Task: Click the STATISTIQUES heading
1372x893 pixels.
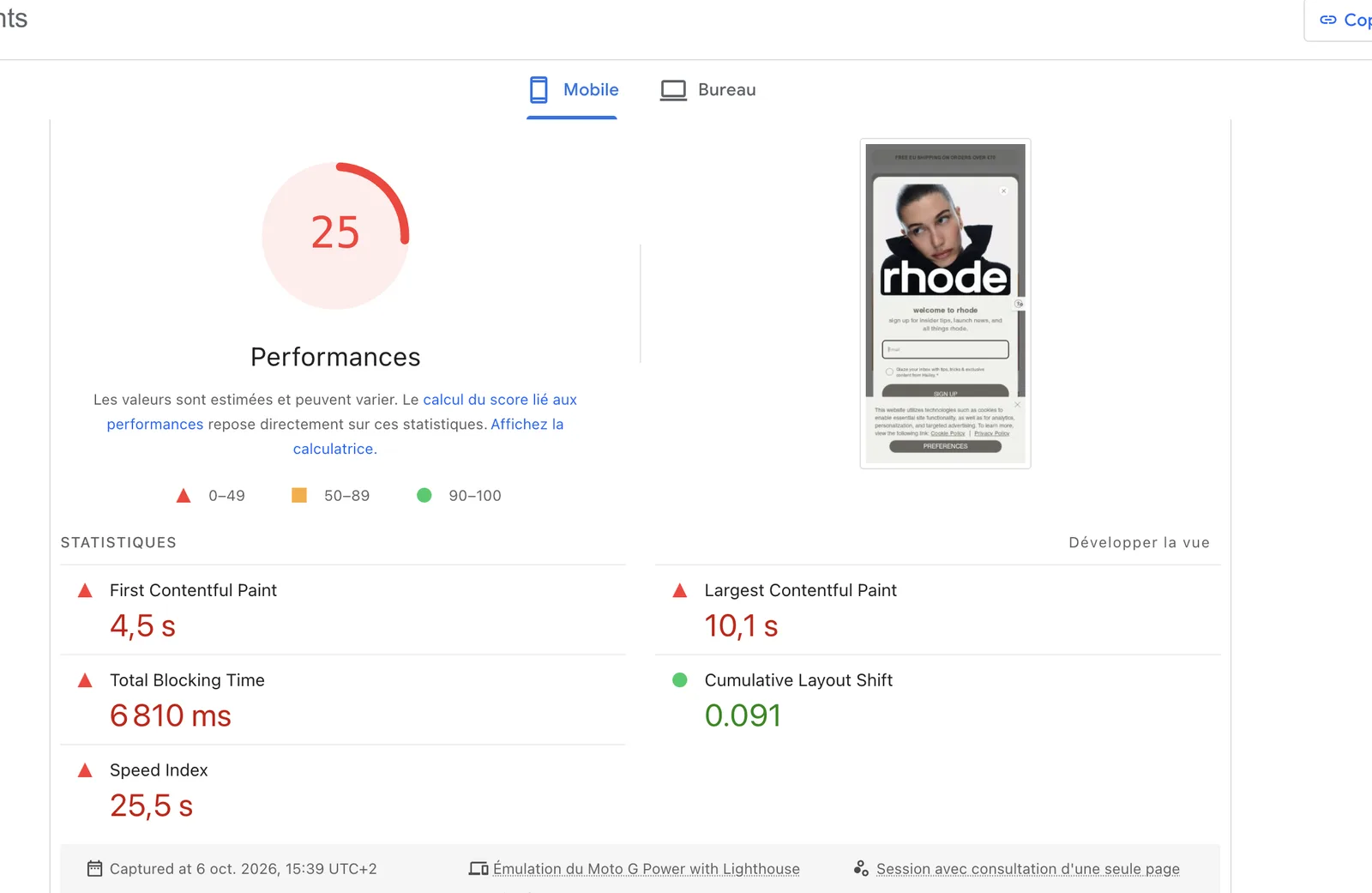Action: (118, 543)
